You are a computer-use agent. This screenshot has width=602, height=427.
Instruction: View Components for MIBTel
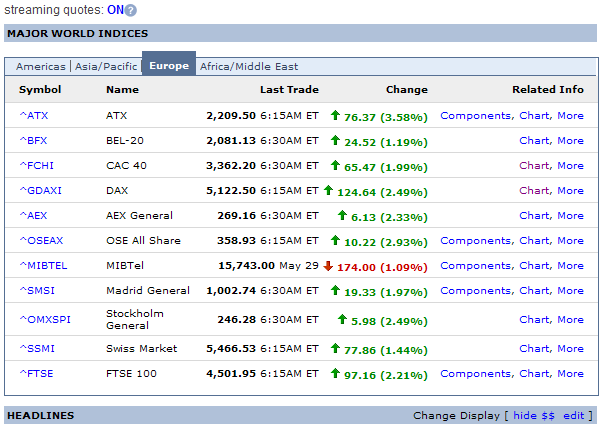pos(475,265)
